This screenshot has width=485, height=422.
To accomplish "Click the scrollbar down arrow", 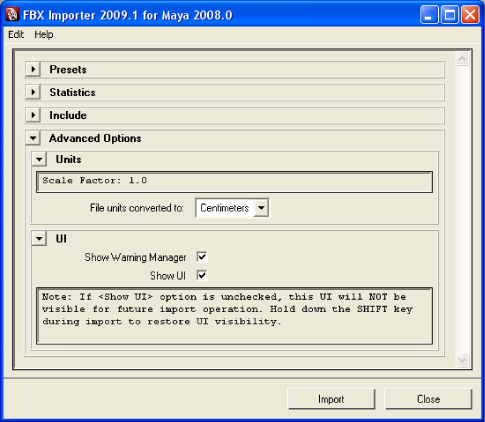I will click(x=462, y=360).
